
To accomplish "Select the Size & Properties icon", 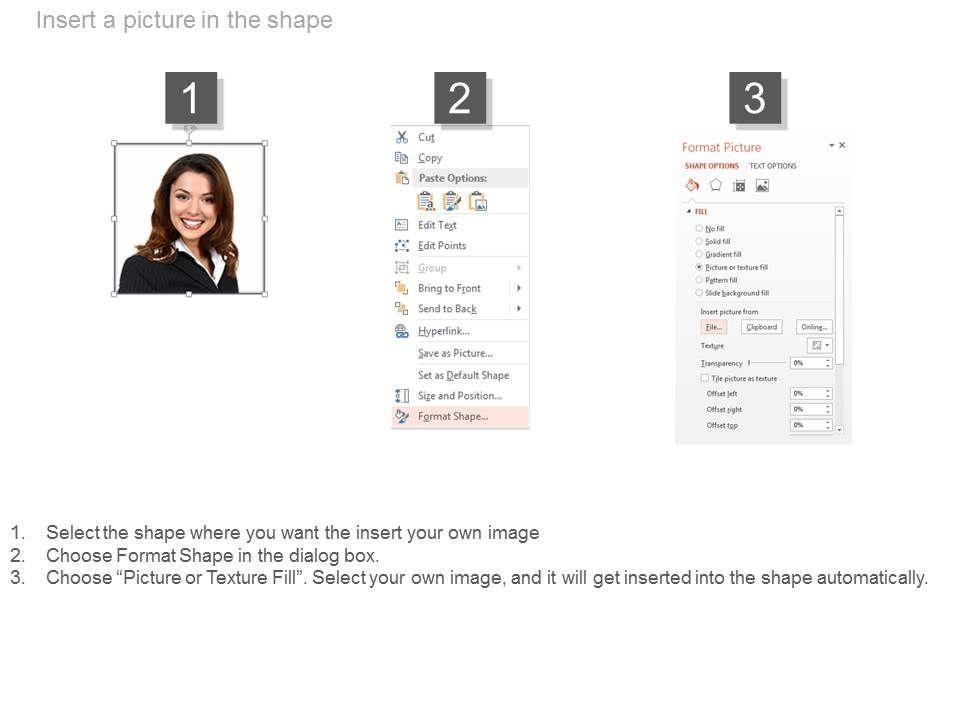I will [739, 186].
